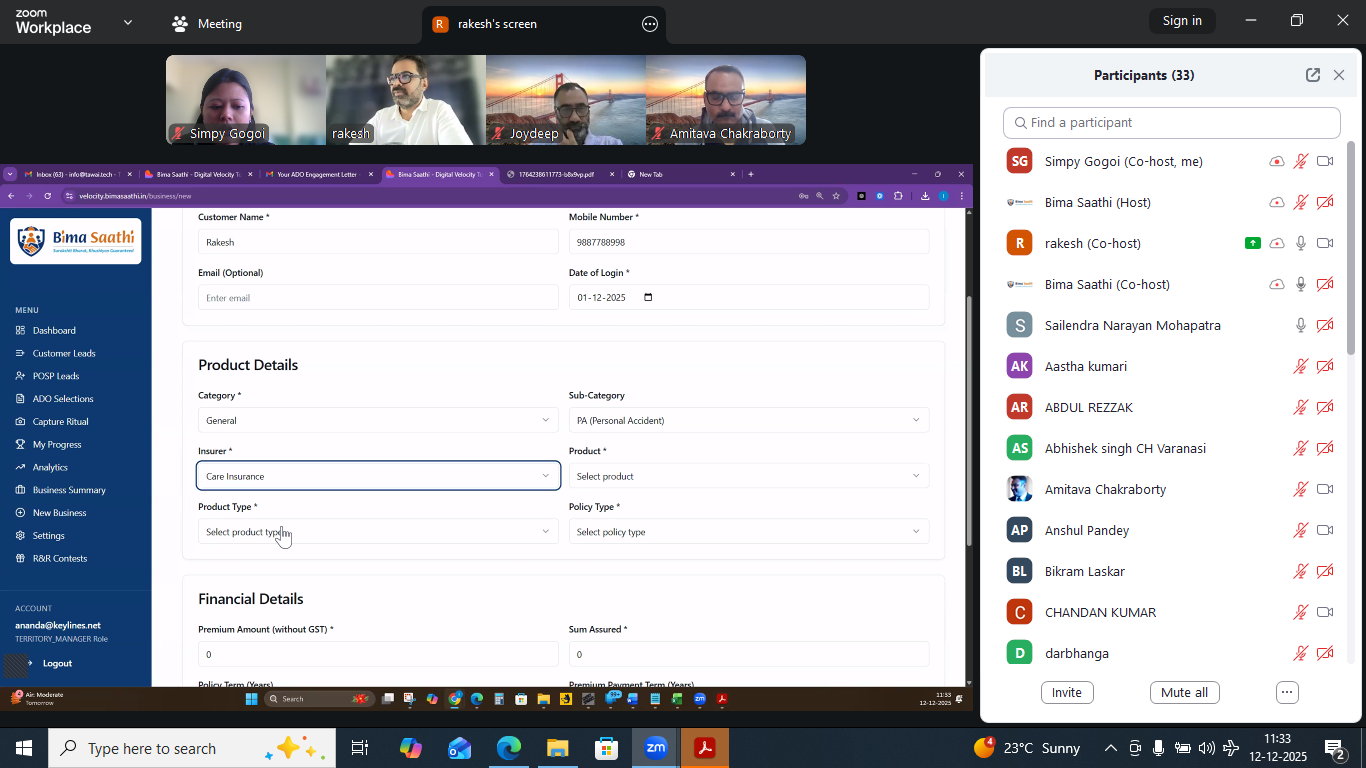Open the Product Type dropdown
The width and height of the screenshot is (1366, 768).
click(377, 532)
